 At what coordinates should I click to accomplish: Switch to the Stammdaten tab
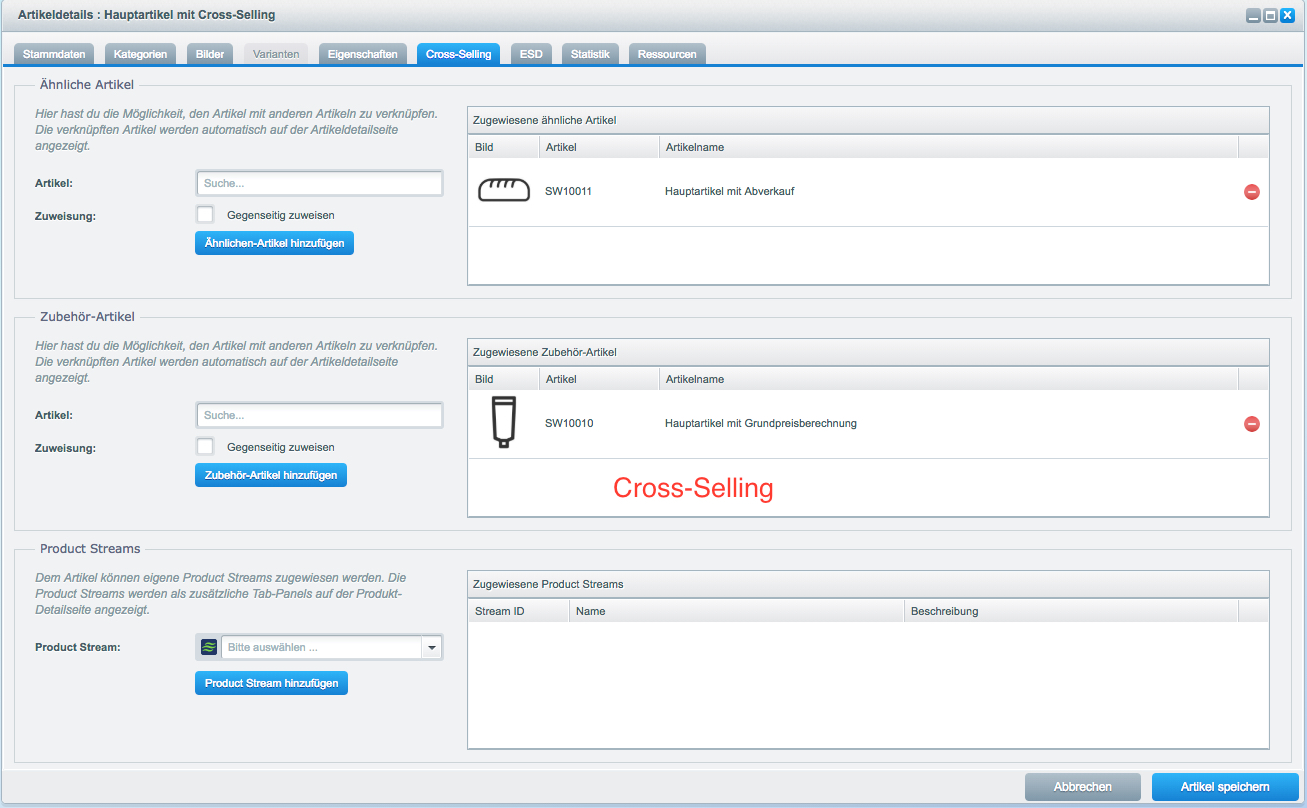55,54
